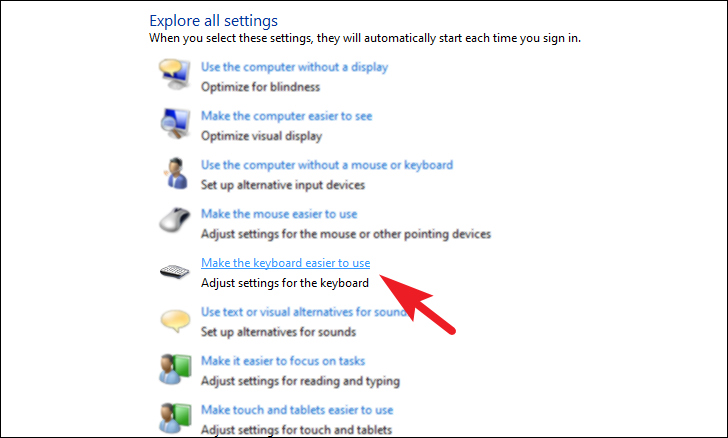Click the icon beside touch and tablets
Screen dimensions: 728x438
[175, 418]
